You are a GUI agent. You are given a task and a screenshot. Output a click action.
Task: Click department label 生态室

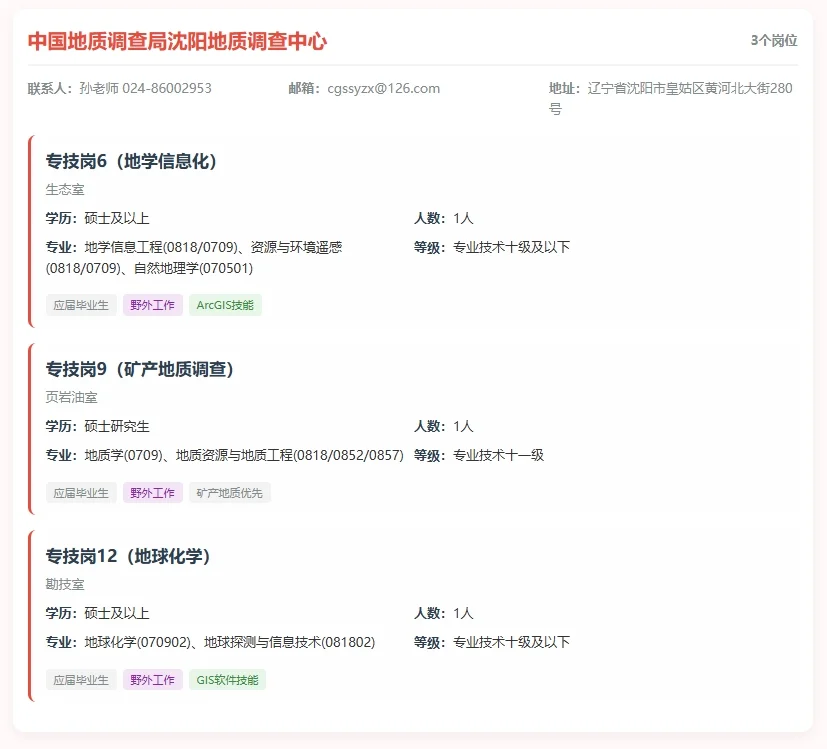(x=65, y=189)
